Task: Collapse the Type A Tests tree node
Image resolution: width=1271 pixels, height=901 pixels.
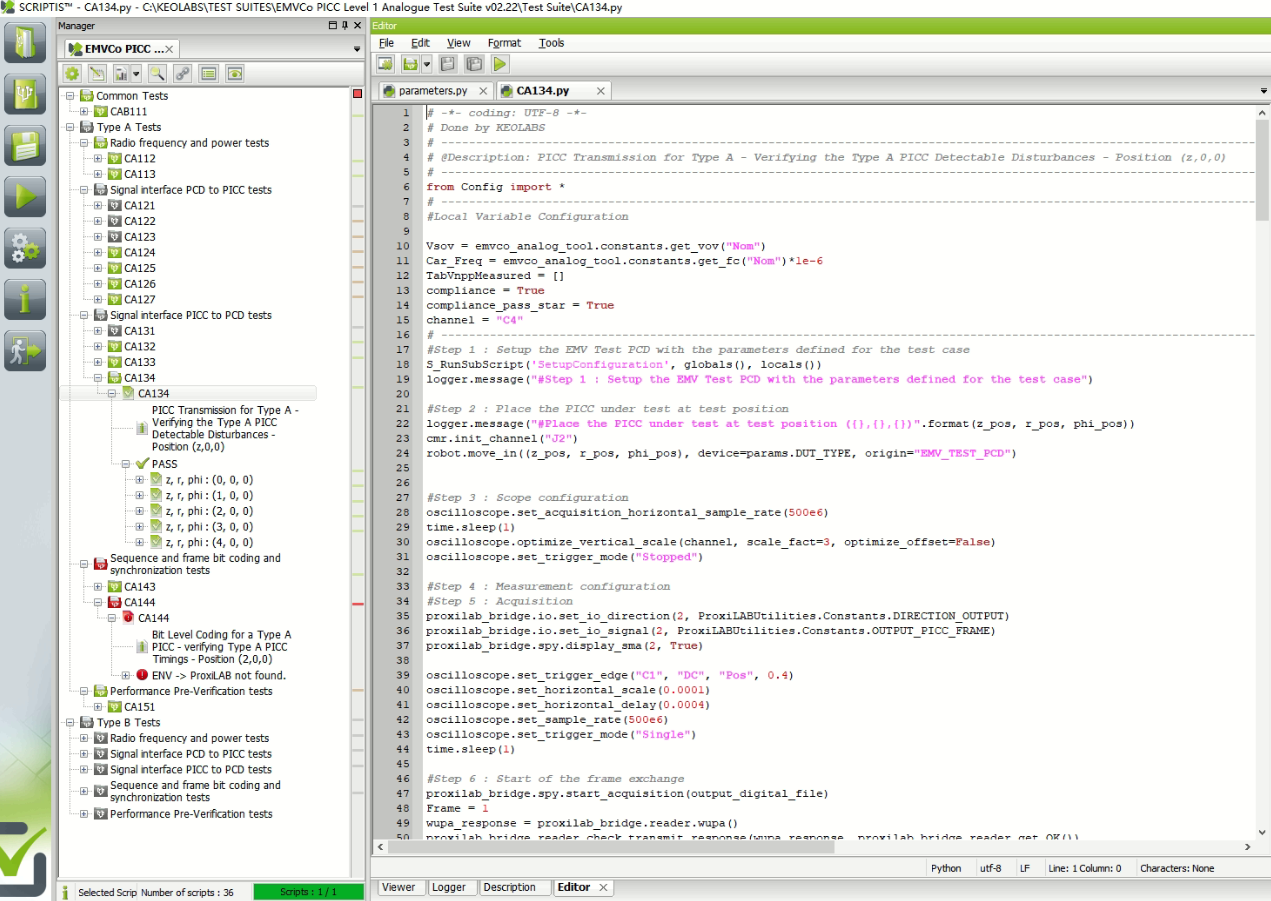Action: click(70, 127)
